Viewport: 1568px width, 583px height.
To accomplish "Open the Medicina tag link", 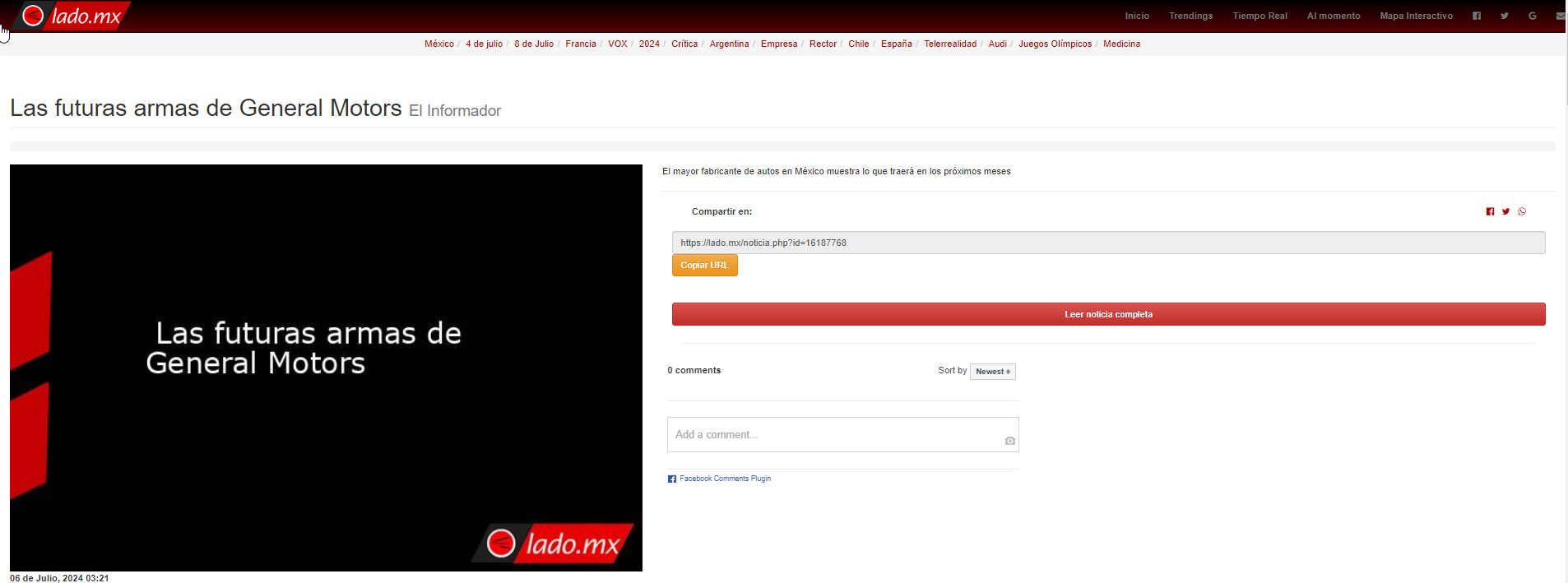I will (1121, 44).
